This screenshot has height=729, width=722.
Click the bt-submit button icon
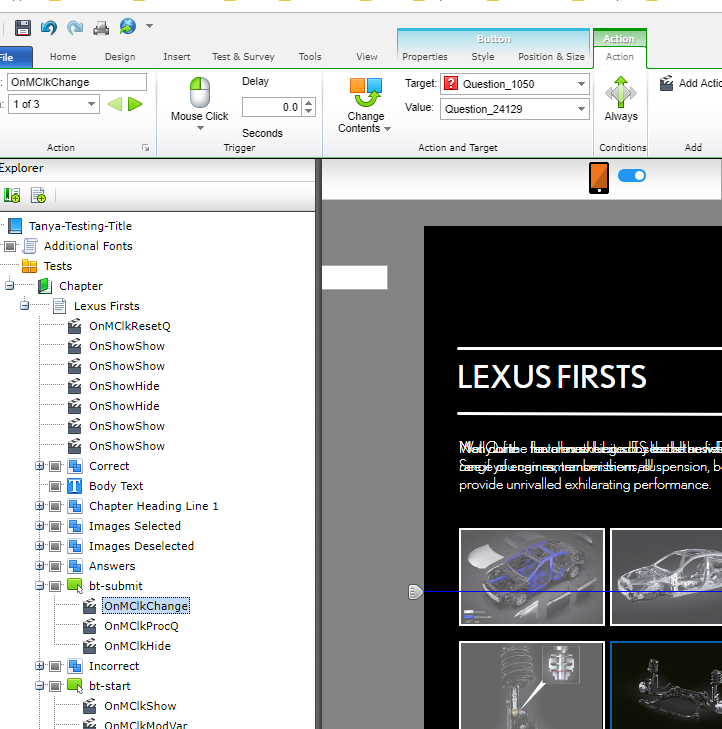click(x=75, y=585)
